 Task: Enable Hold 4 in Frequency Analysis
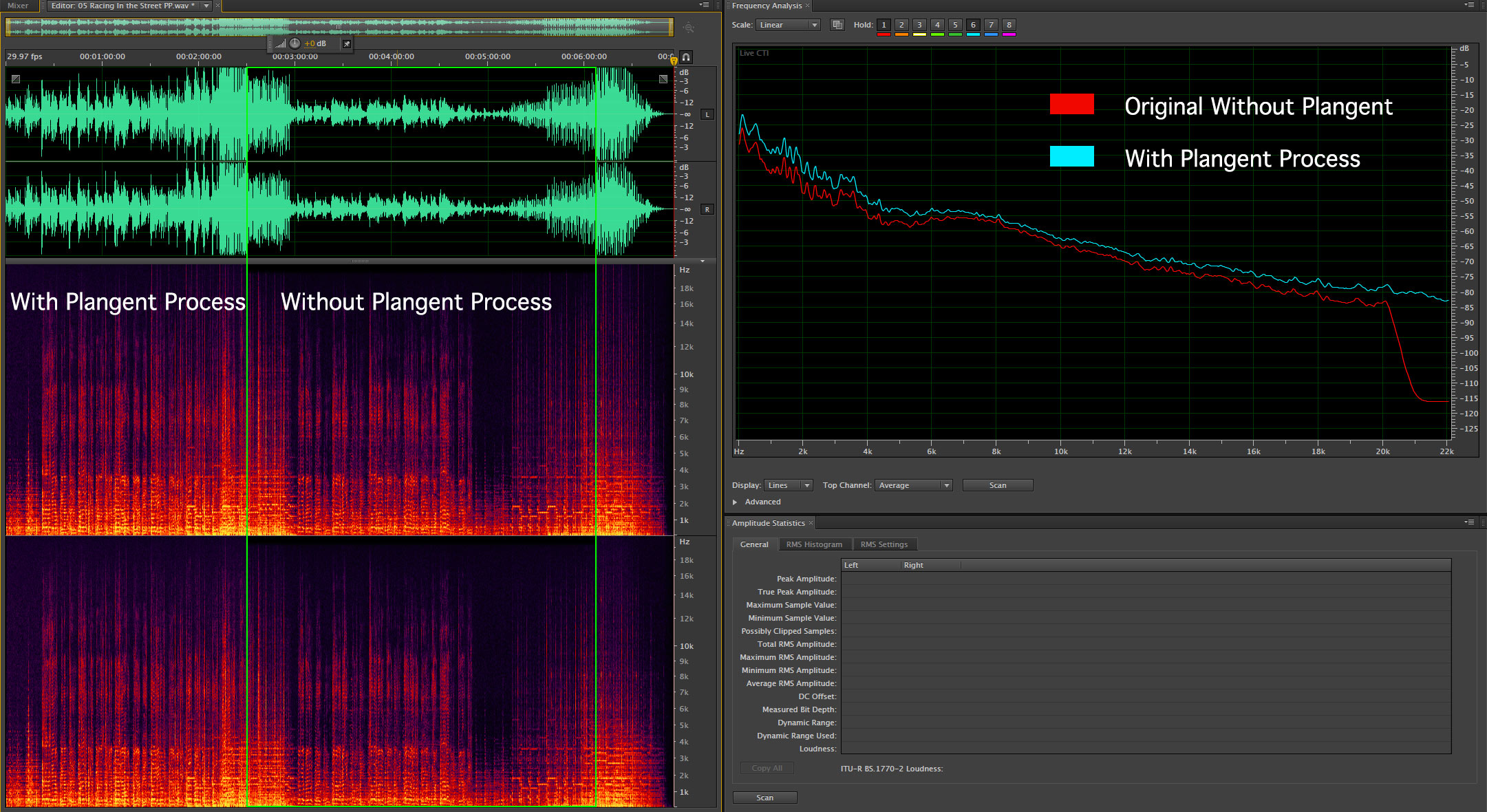[938, 25]
